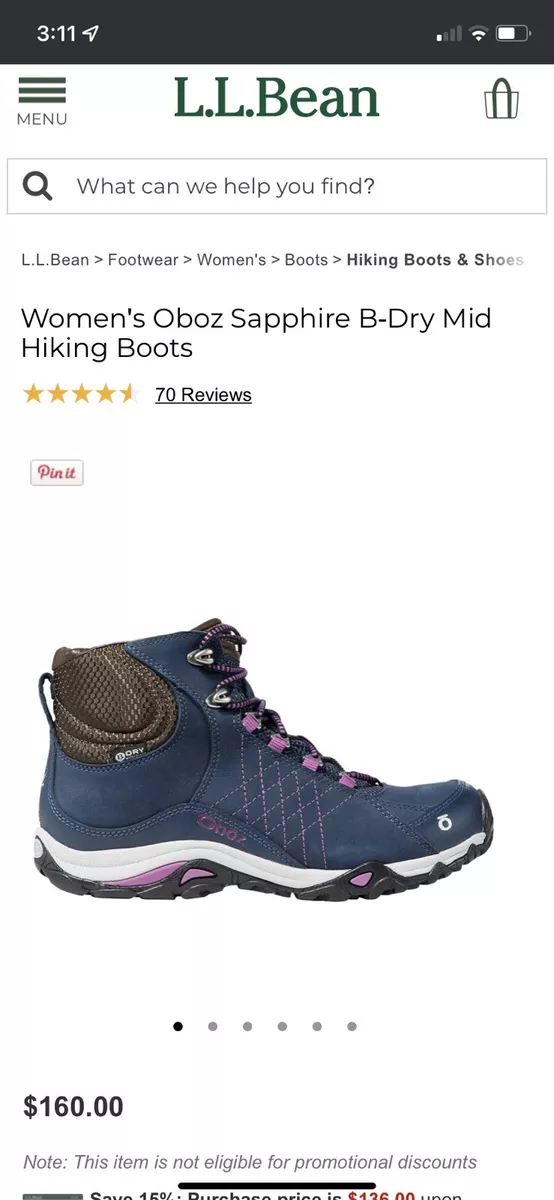
Task: Tap the search magnifier icon
Action: (38, 186)
